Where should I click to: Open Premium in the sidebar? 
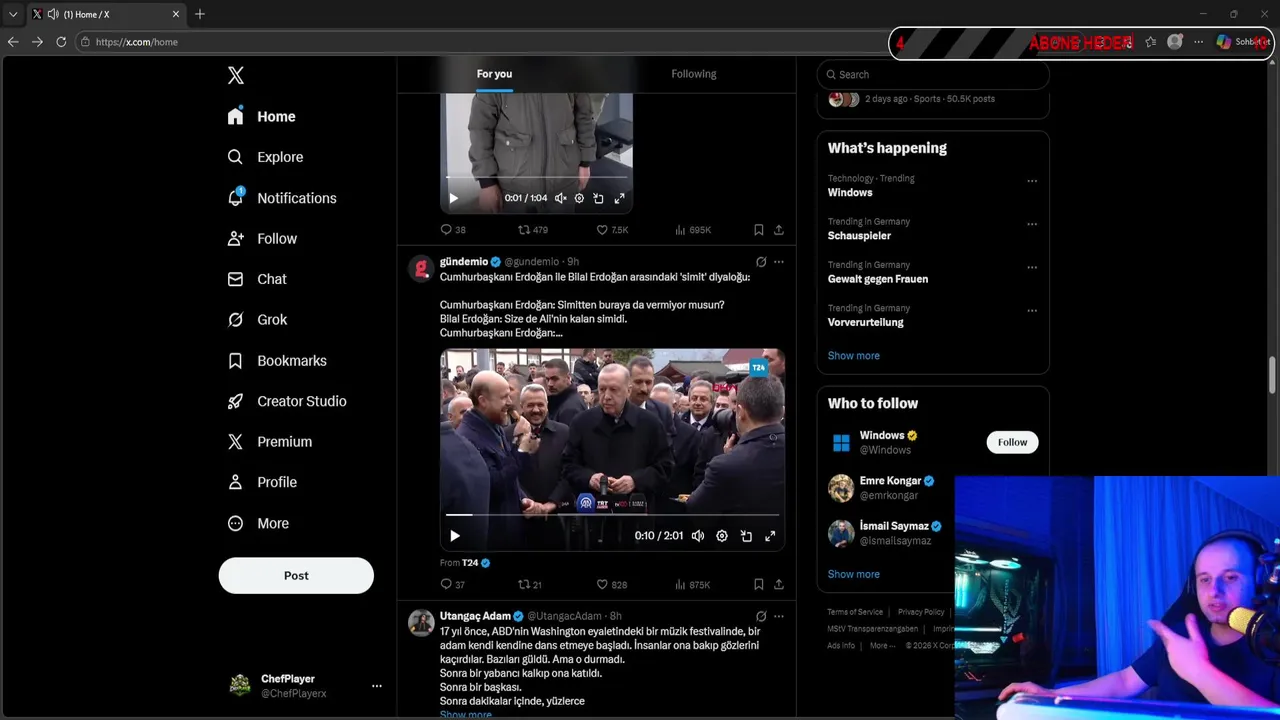coord(270,441)
